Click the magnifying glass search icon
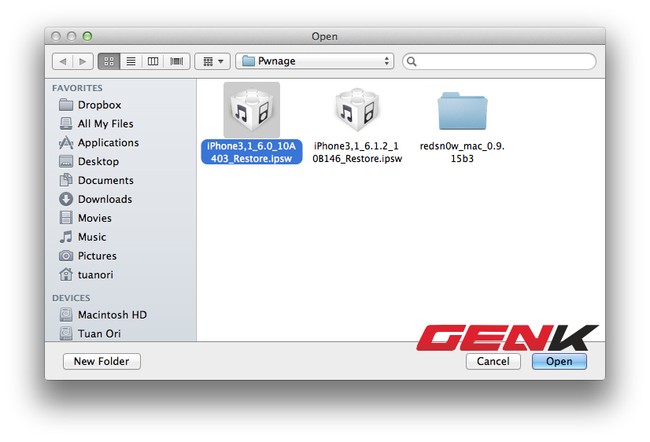 (x=411, y=61)
